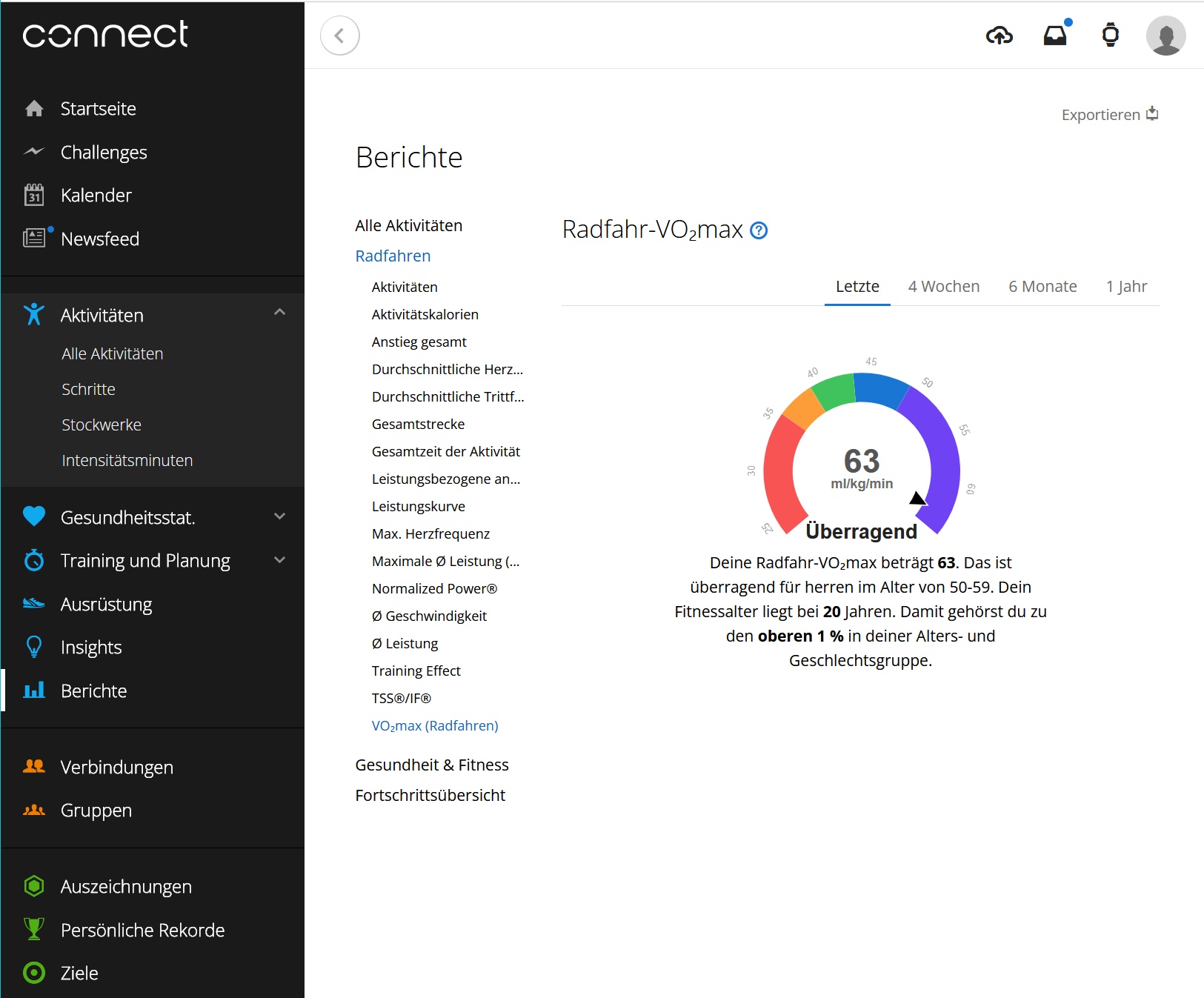Collapse the Aktivitäten menu section
The height and width of the screenshot is (998, 1204).
click(279, 313)
